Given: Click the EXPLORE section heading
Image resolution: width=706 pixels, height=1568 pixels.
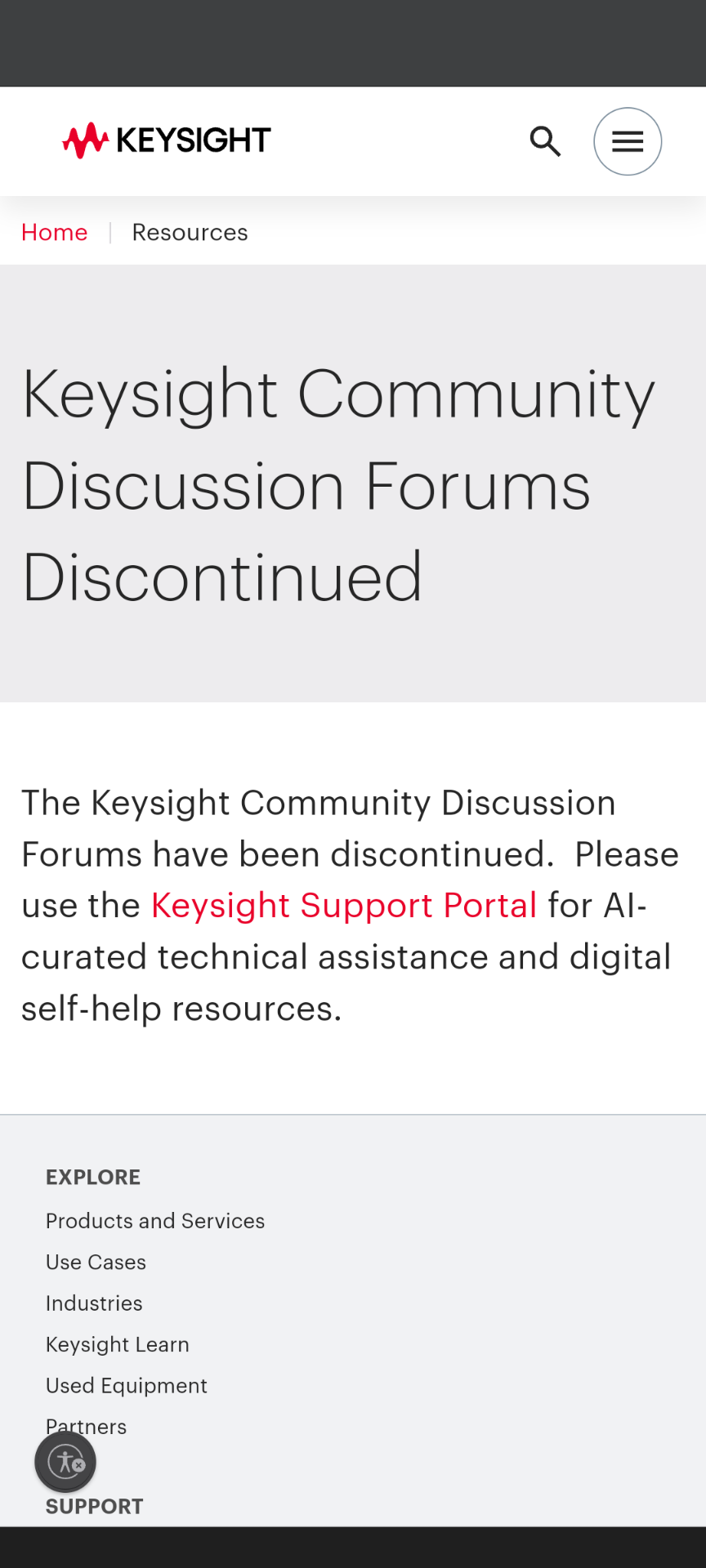Looking at the screenshot, I should click(x=93, y=1177).
